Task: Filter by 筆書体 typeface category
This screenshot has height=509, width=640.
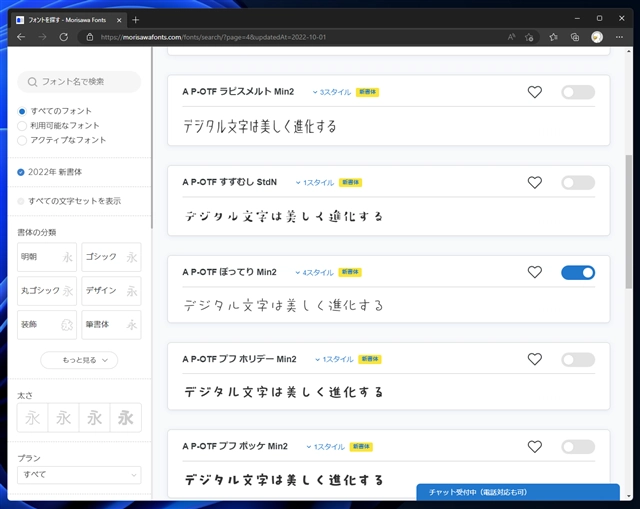Action: coord(111,325)
